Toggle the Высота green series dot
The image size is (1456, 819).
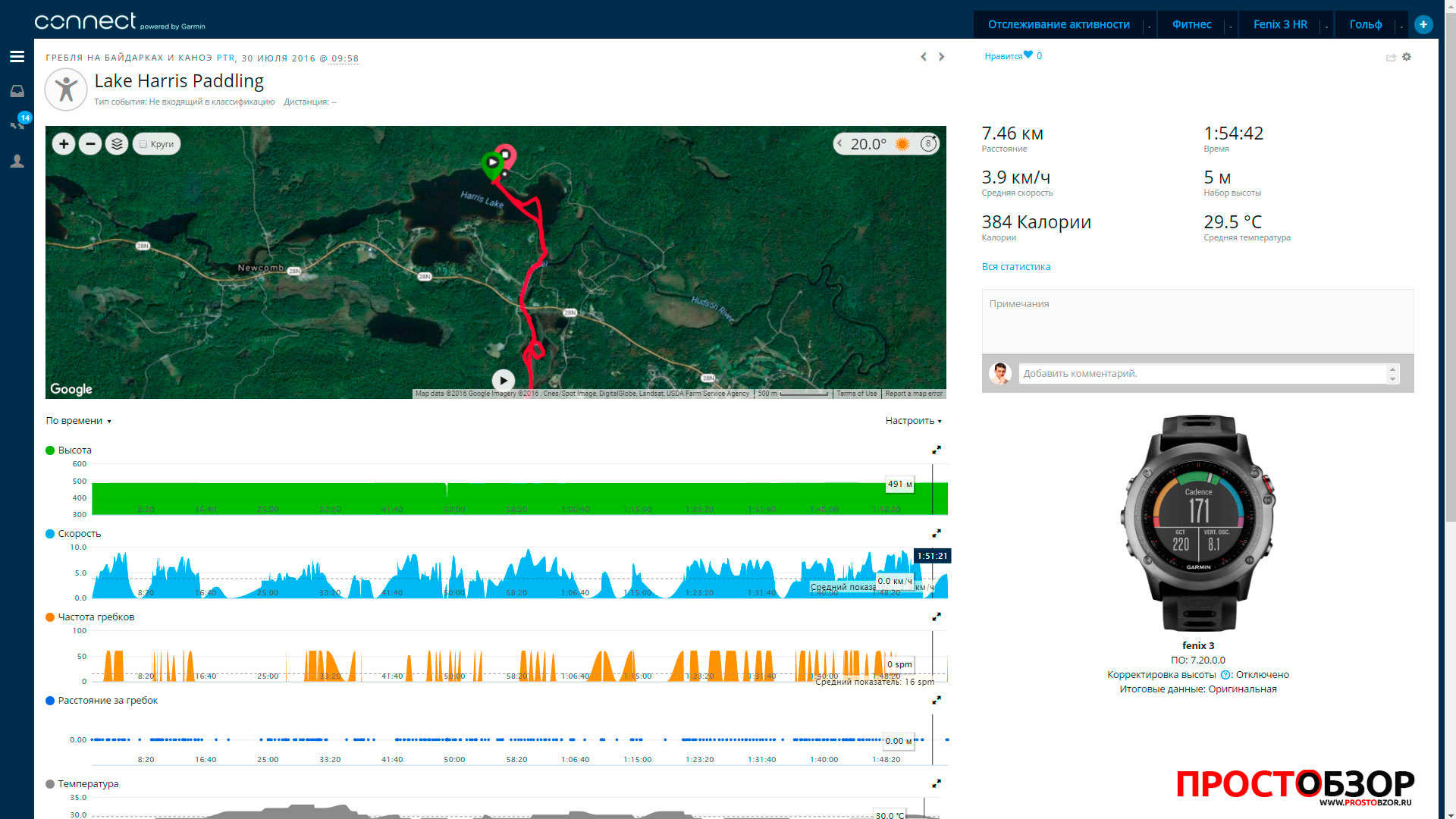pyautogui.click(x=50, y=450)
